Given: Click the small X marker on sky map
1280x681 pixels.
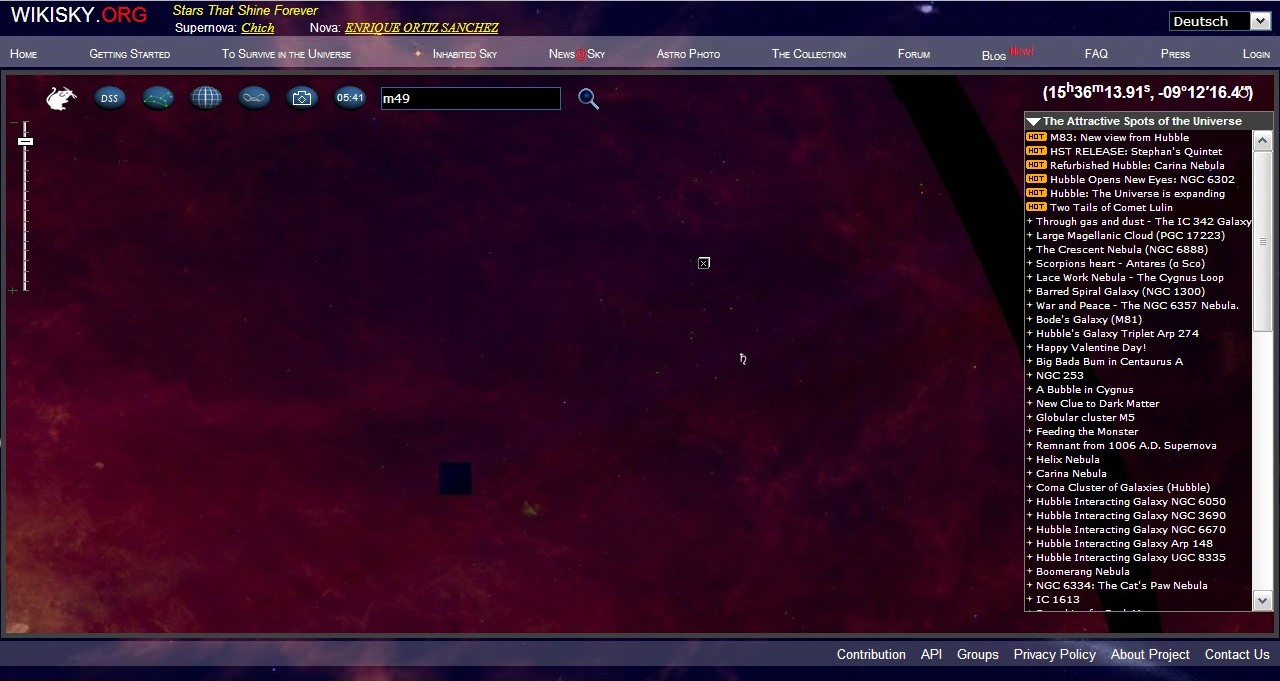Looking at the screenshot, I should pyautogui.click(x=704, y=263).
